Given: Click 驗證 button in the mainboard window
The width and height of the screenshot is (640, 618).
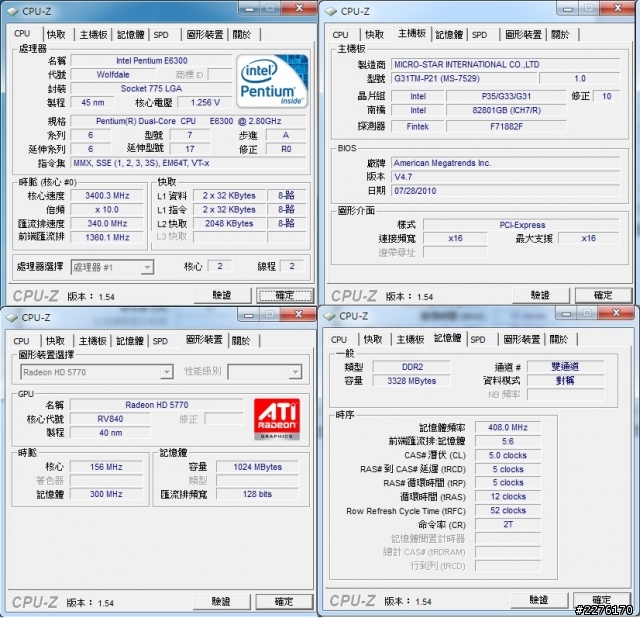Looking at the screenshot, I should (x=540, y=295).
